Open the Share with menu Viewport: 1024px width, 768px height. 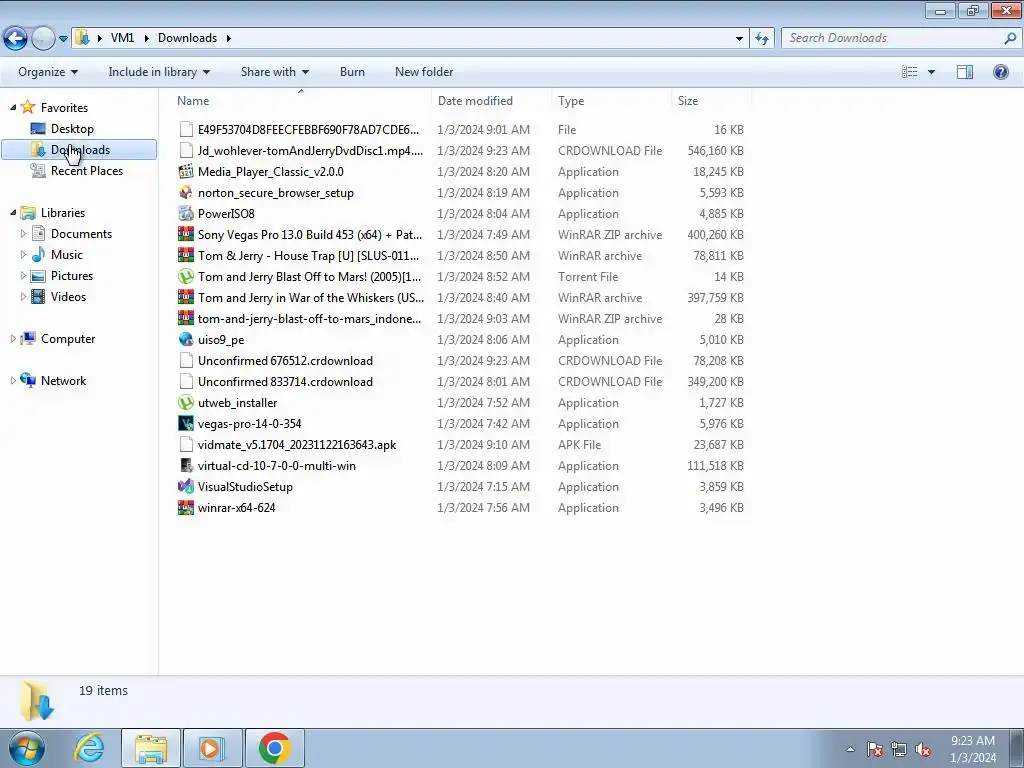click(274, 72)
